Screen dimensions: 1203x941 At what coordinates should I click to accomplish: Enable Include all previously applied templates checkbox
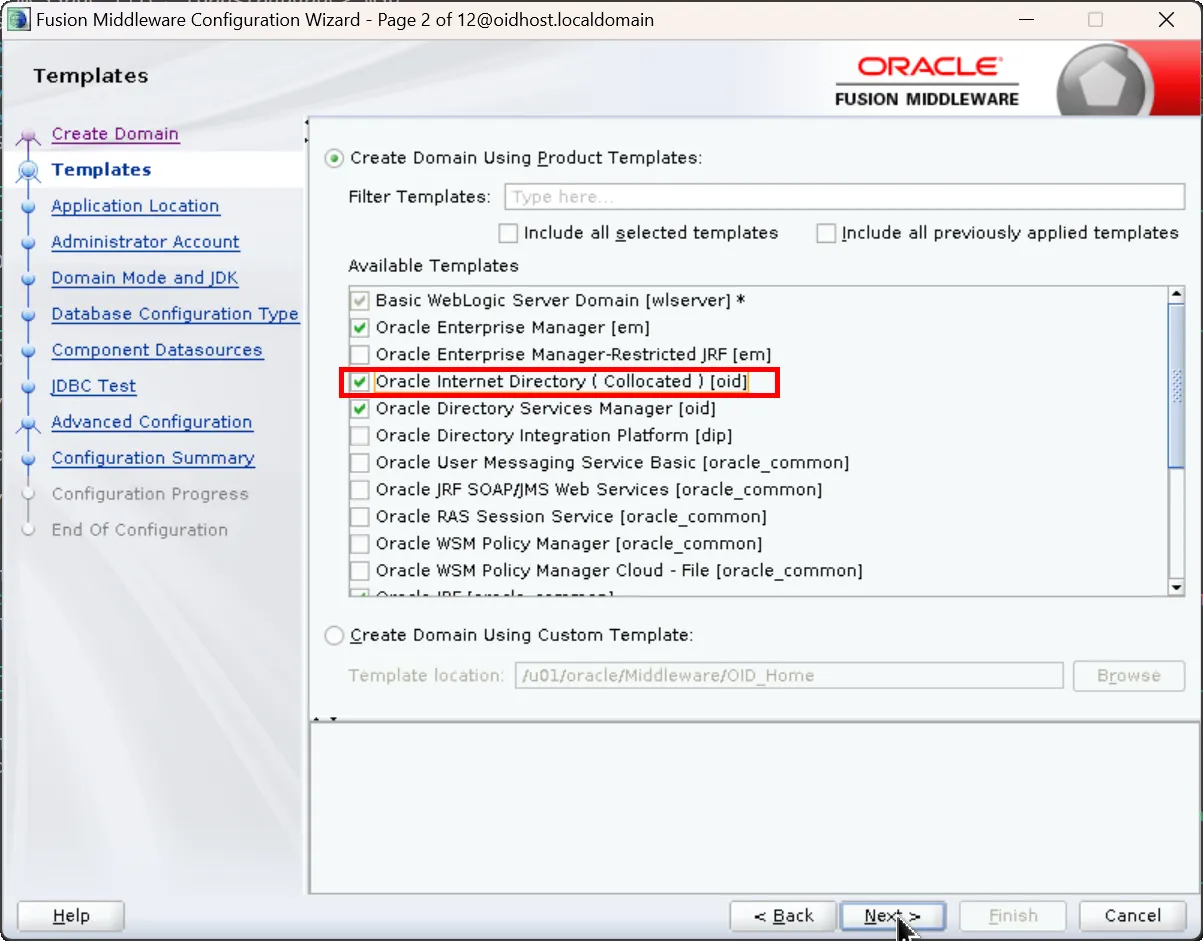(x=826, y=233)
